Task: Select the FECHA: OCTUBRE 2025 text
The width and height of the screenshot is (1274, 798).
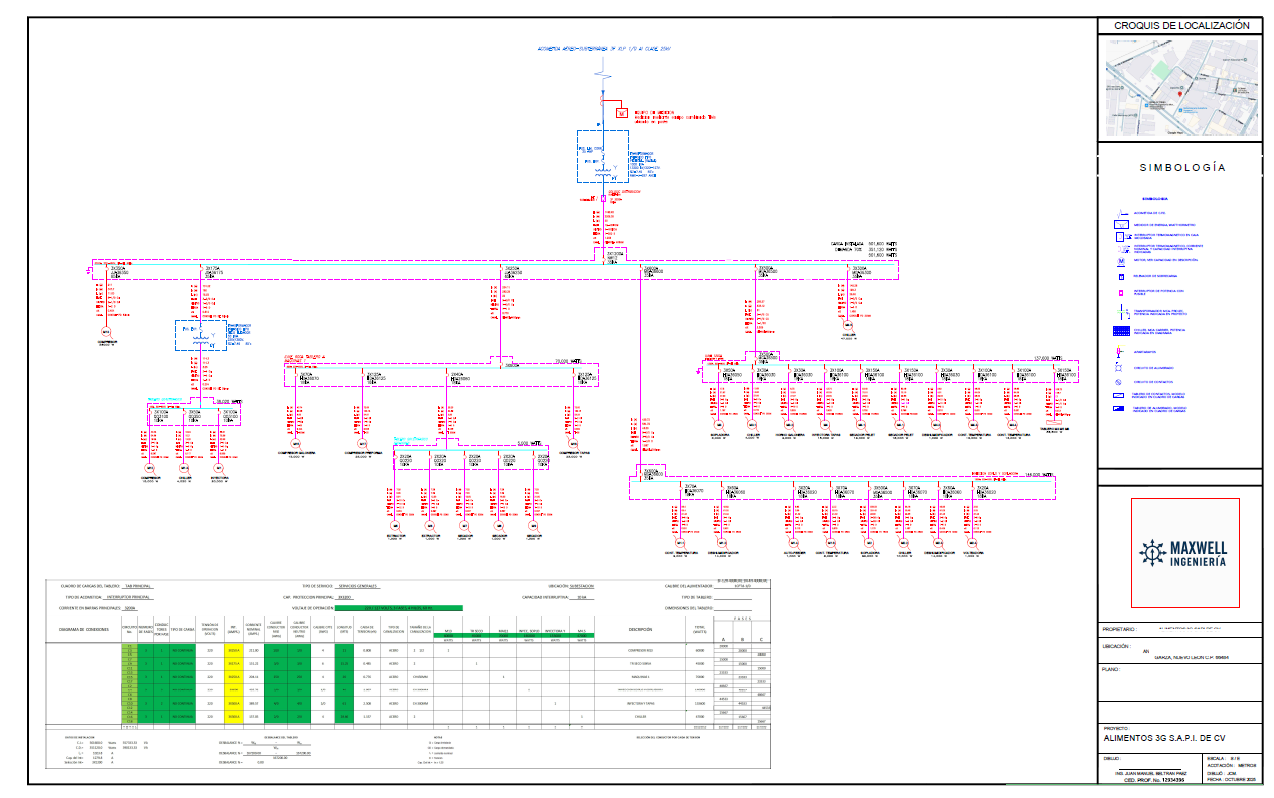Action: (1231, 781)
